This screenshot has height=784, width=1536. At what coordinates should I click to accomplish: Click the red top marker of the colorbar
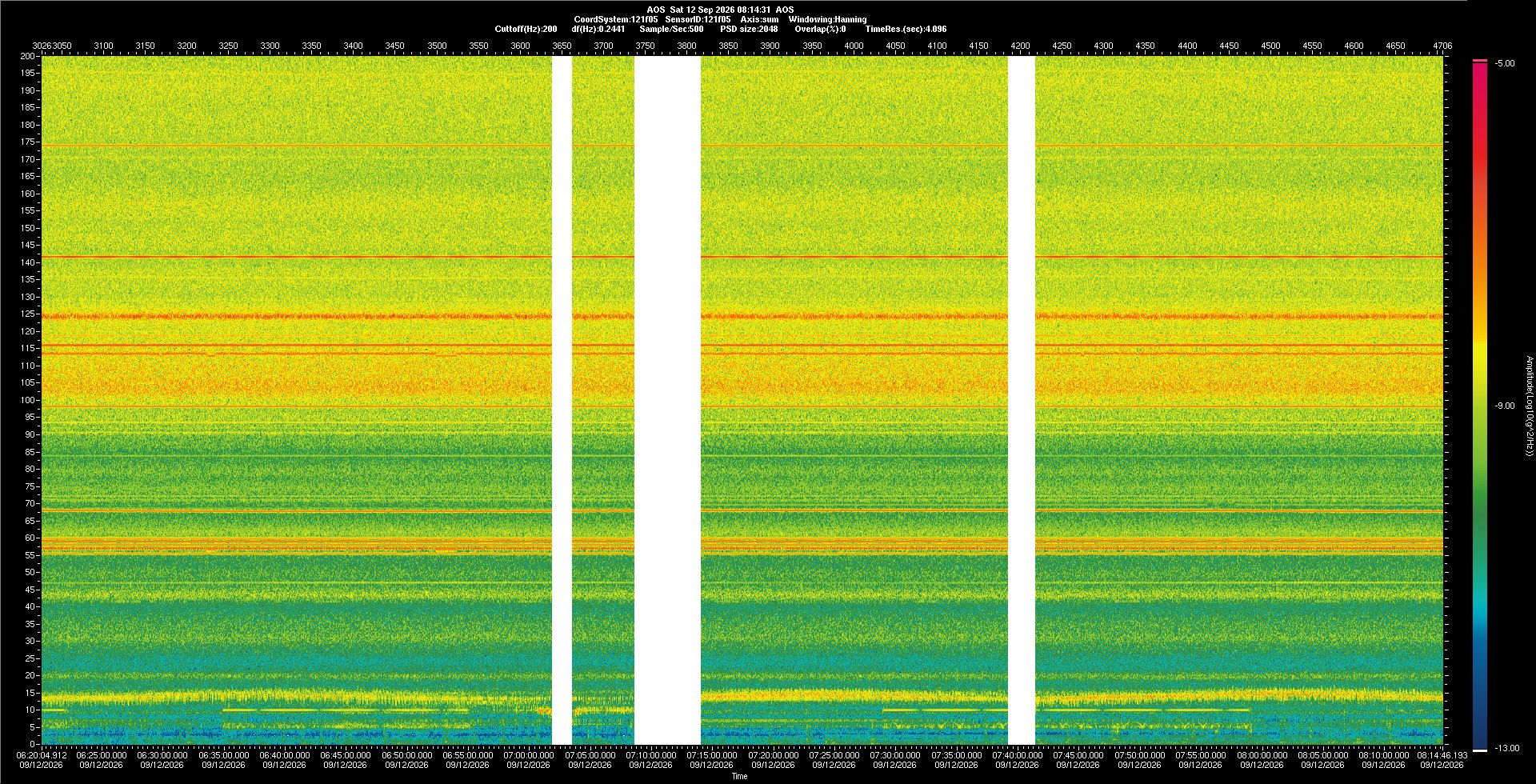(x=1480, y=61)
